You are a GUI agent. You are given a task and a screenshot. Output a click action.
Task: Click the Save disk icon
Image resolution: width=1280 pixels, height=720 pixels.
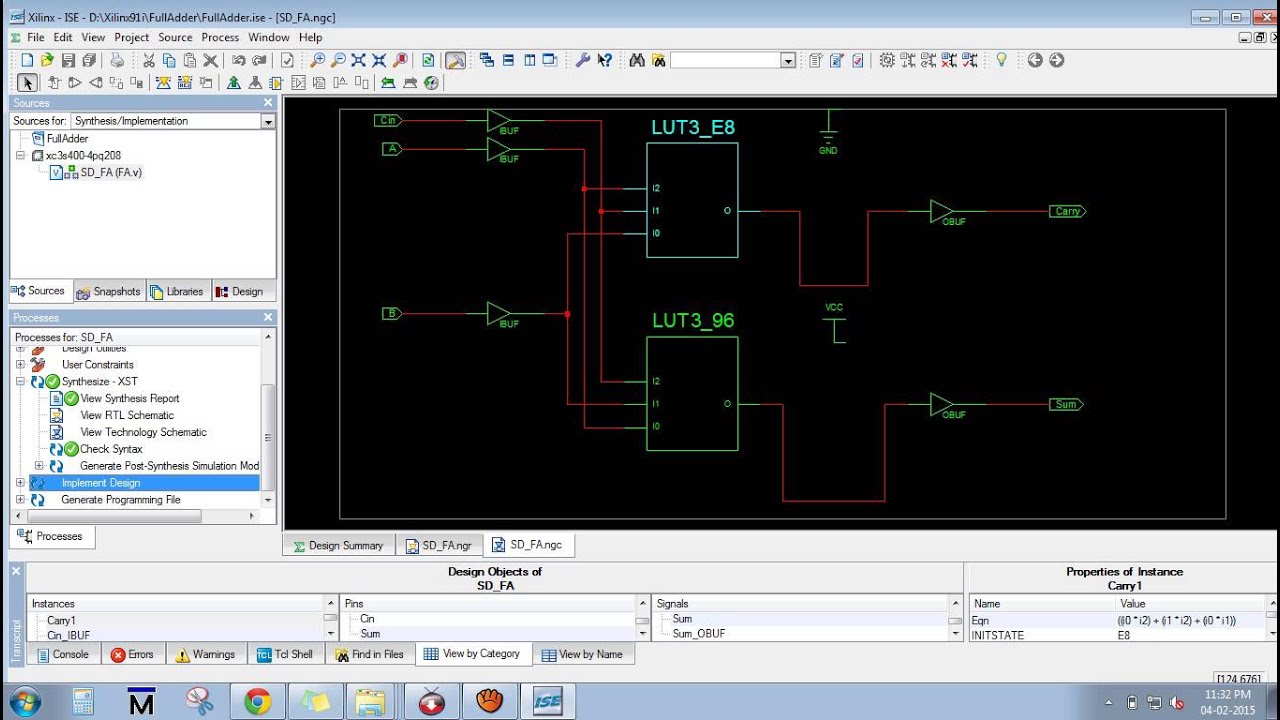(68, 60)
